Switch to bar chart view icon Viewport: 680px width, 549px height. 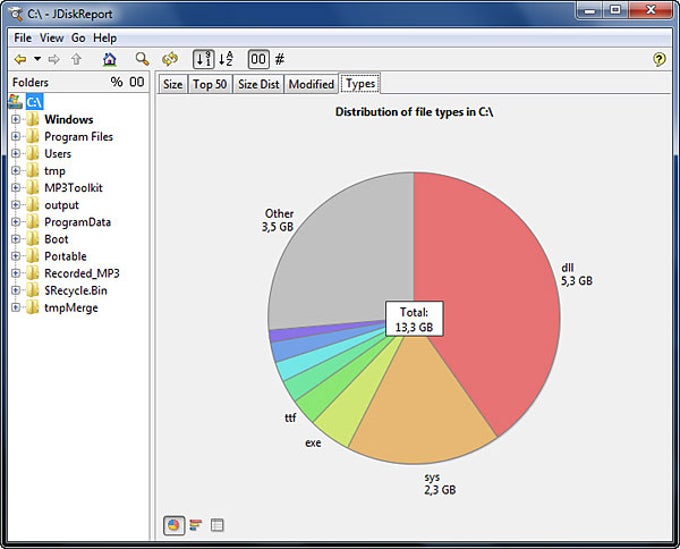(196, 526)
